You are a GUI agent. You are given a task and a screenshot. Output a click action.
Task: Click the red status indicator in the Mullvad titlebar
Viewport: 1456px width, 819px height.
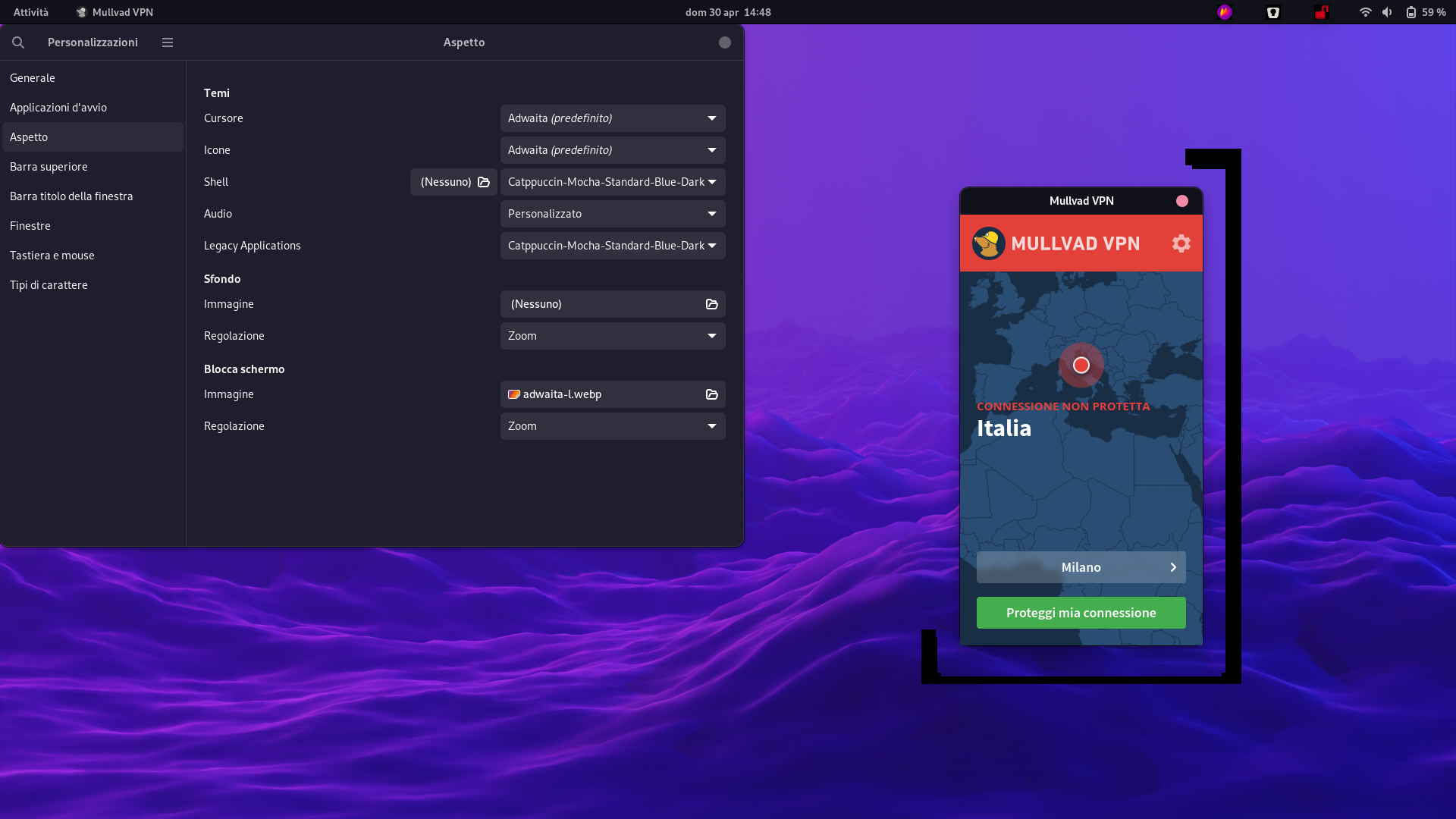(x=1181, y=201)
